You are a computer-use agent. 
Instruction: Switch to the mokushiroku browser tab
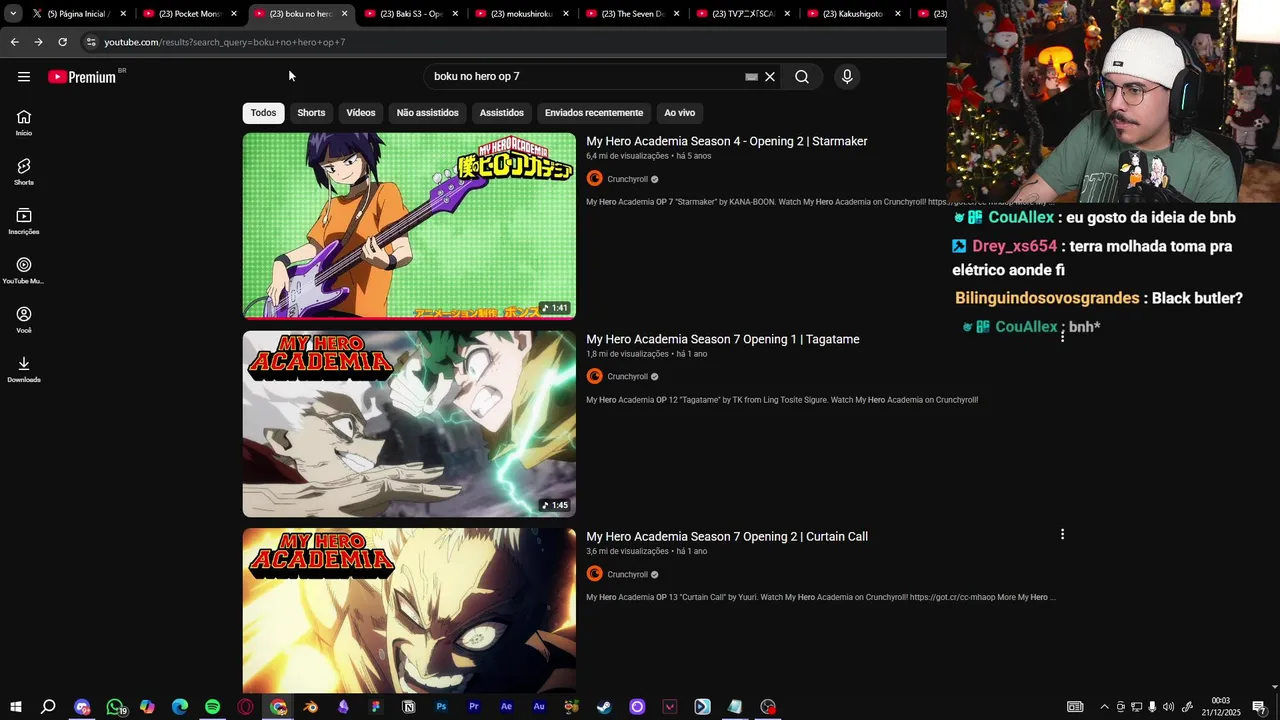[x=523, y=14]
